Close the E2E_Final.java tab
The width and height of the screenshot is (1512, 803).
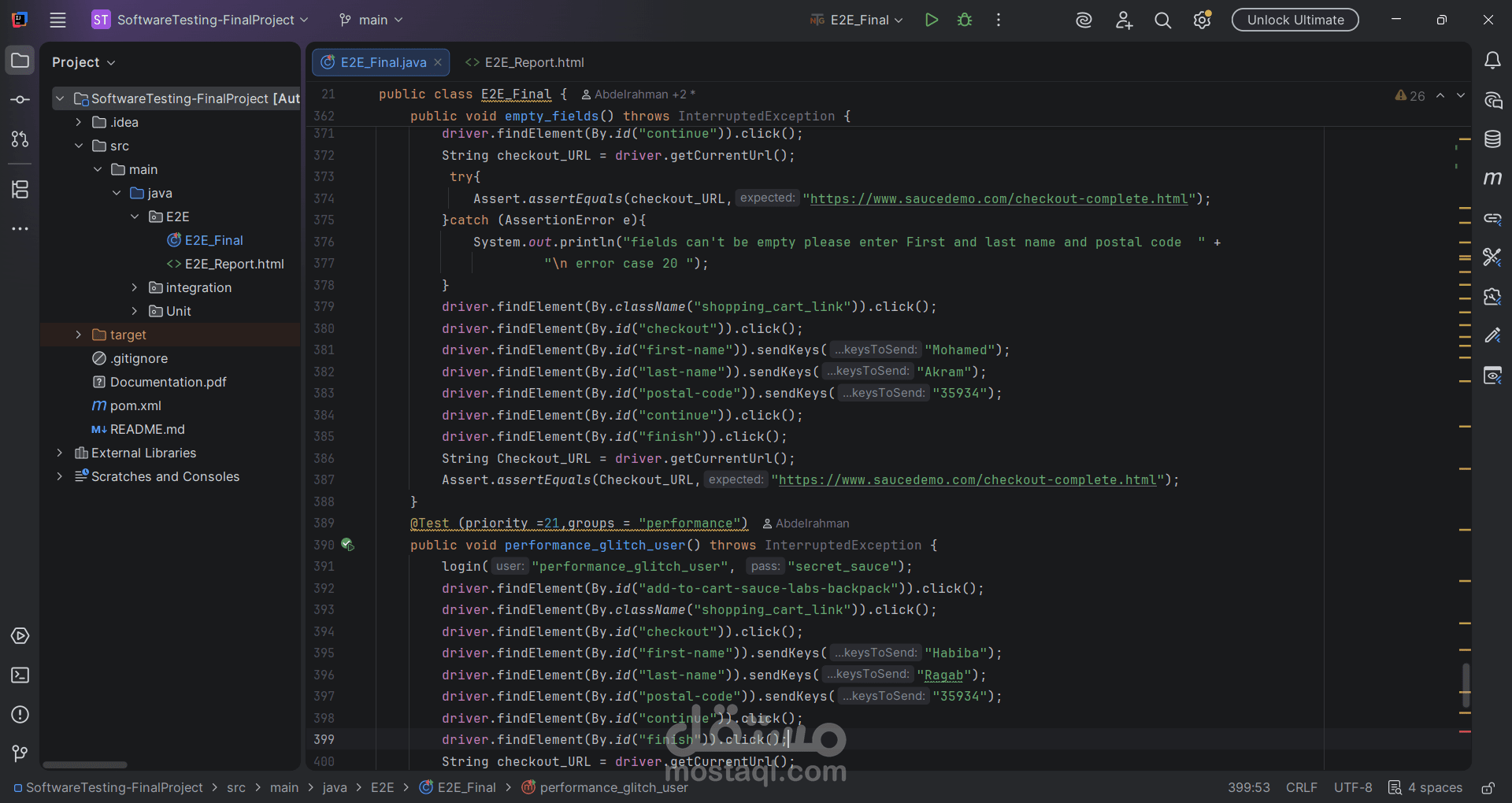point(438,62)
